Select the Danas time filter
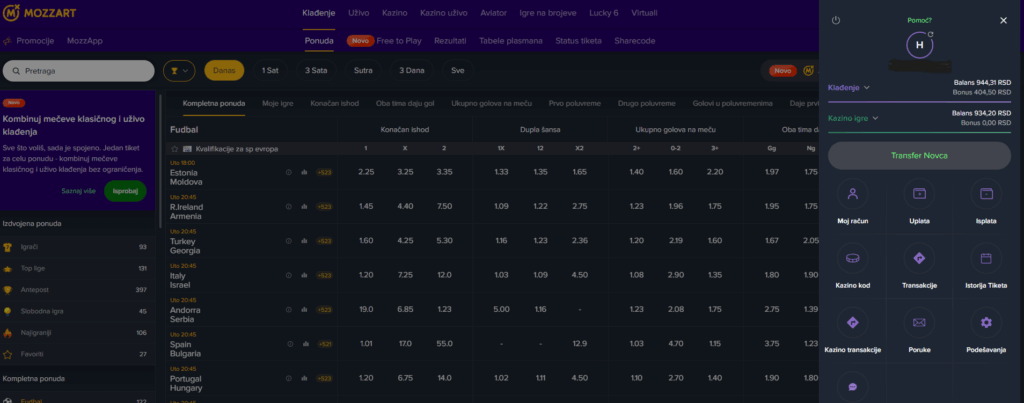 coord(224,71)
